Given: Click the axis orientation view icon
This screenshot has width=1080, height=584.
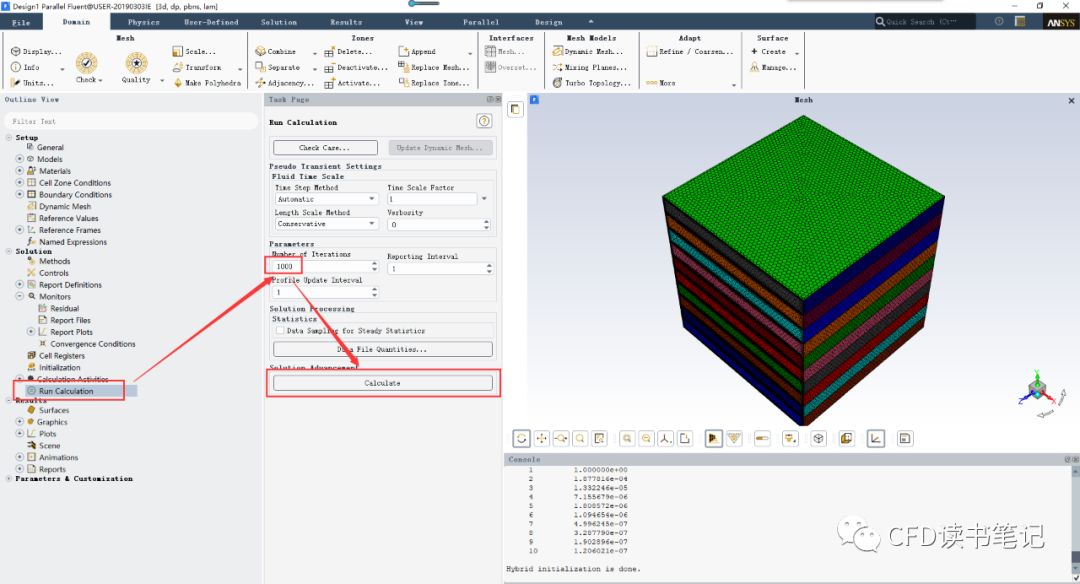Looking at the screenshot, I should pos(665,438).
